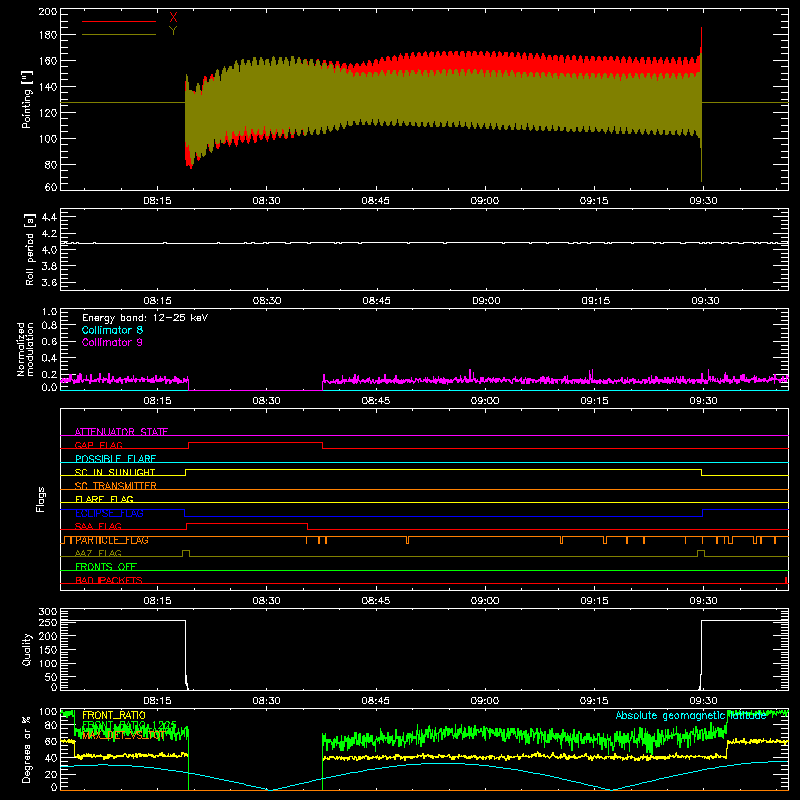Click the olive flag label below PARTICLE_FLAG
This screenshot has height=800, width=800.
98,553
